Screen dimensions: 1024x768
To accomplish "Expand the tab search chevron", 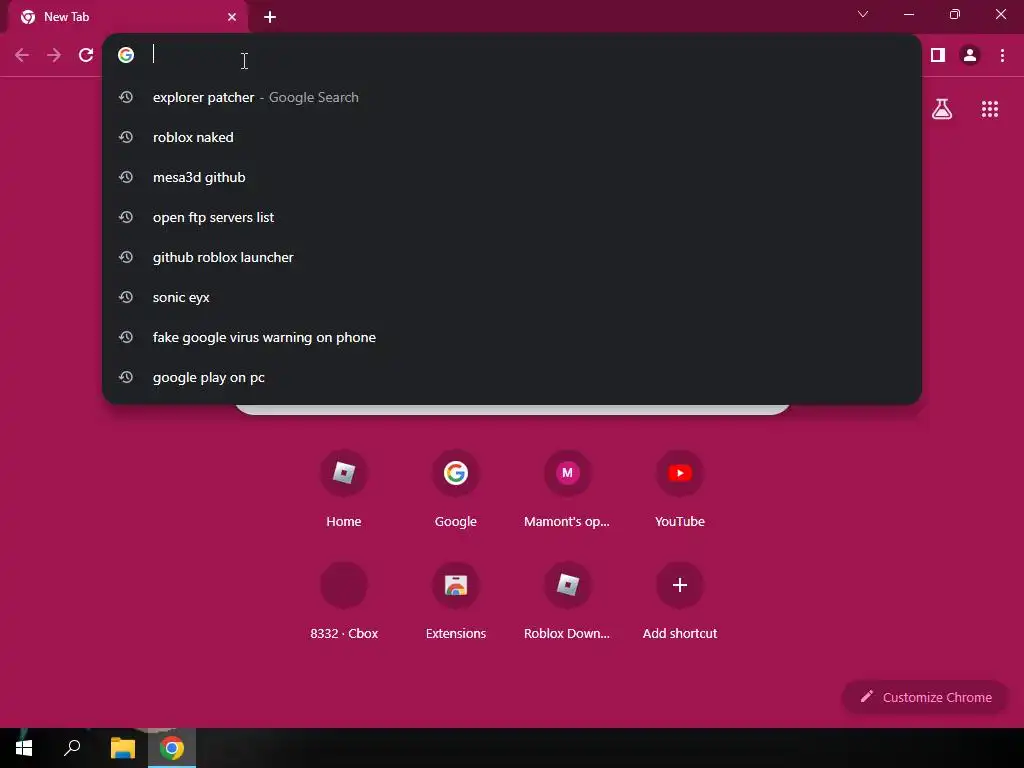I will click(x=863, y=14).
